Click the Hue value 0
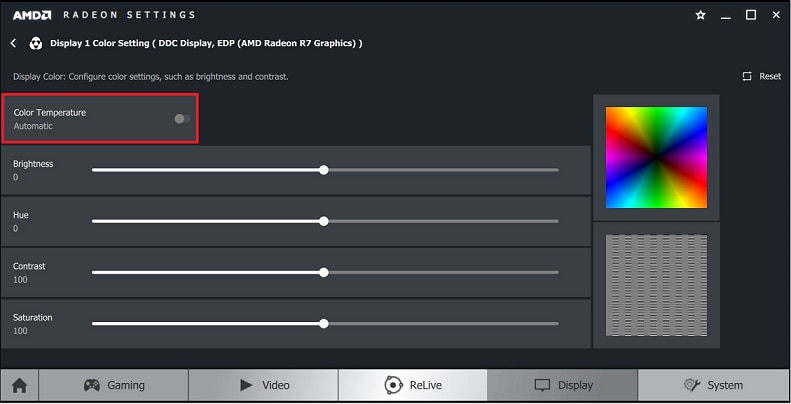This screenshot has width=791, height=404. [x=16, y=229]
